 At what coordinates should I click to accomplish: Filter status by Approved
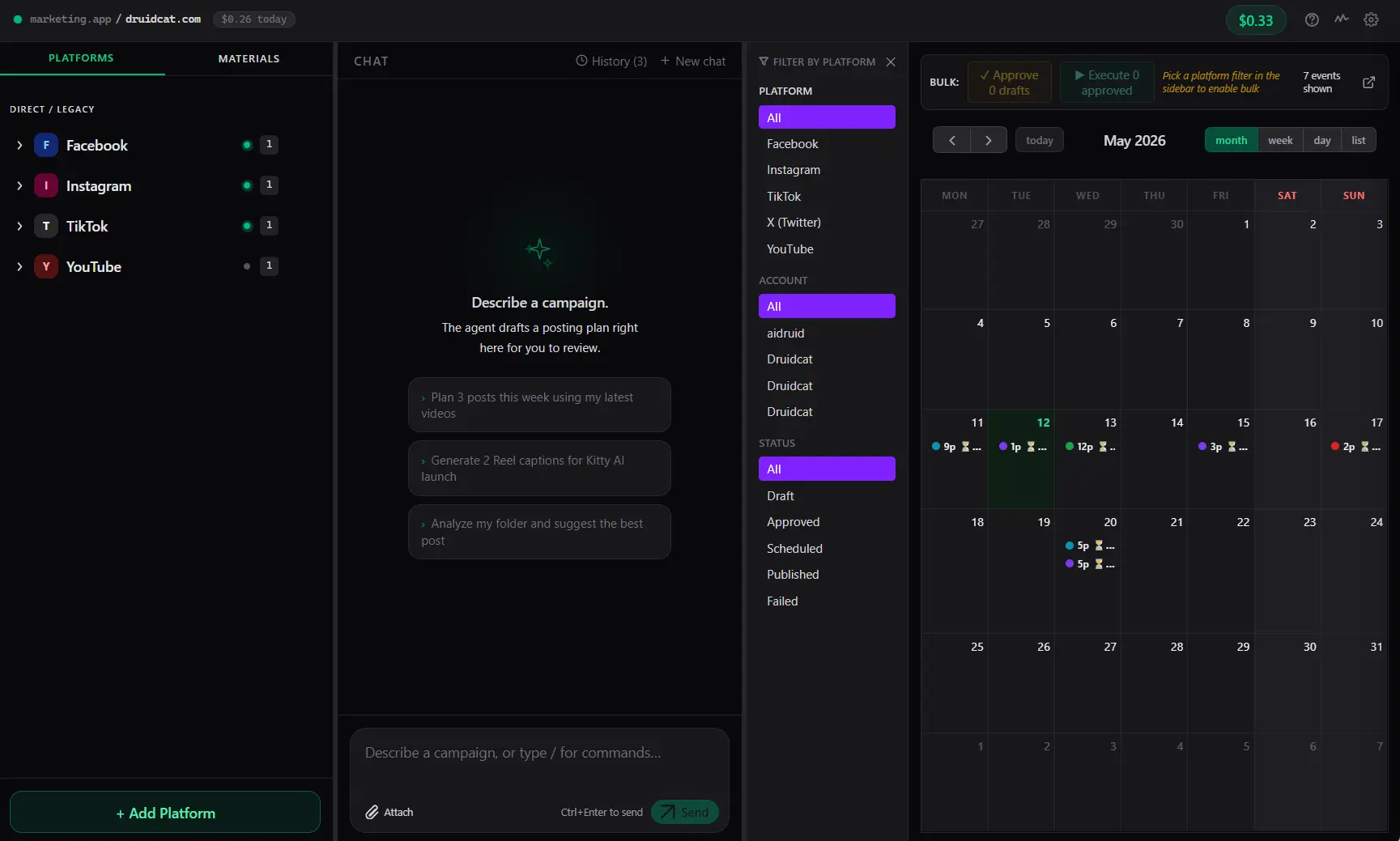click(x=827, y=522)
